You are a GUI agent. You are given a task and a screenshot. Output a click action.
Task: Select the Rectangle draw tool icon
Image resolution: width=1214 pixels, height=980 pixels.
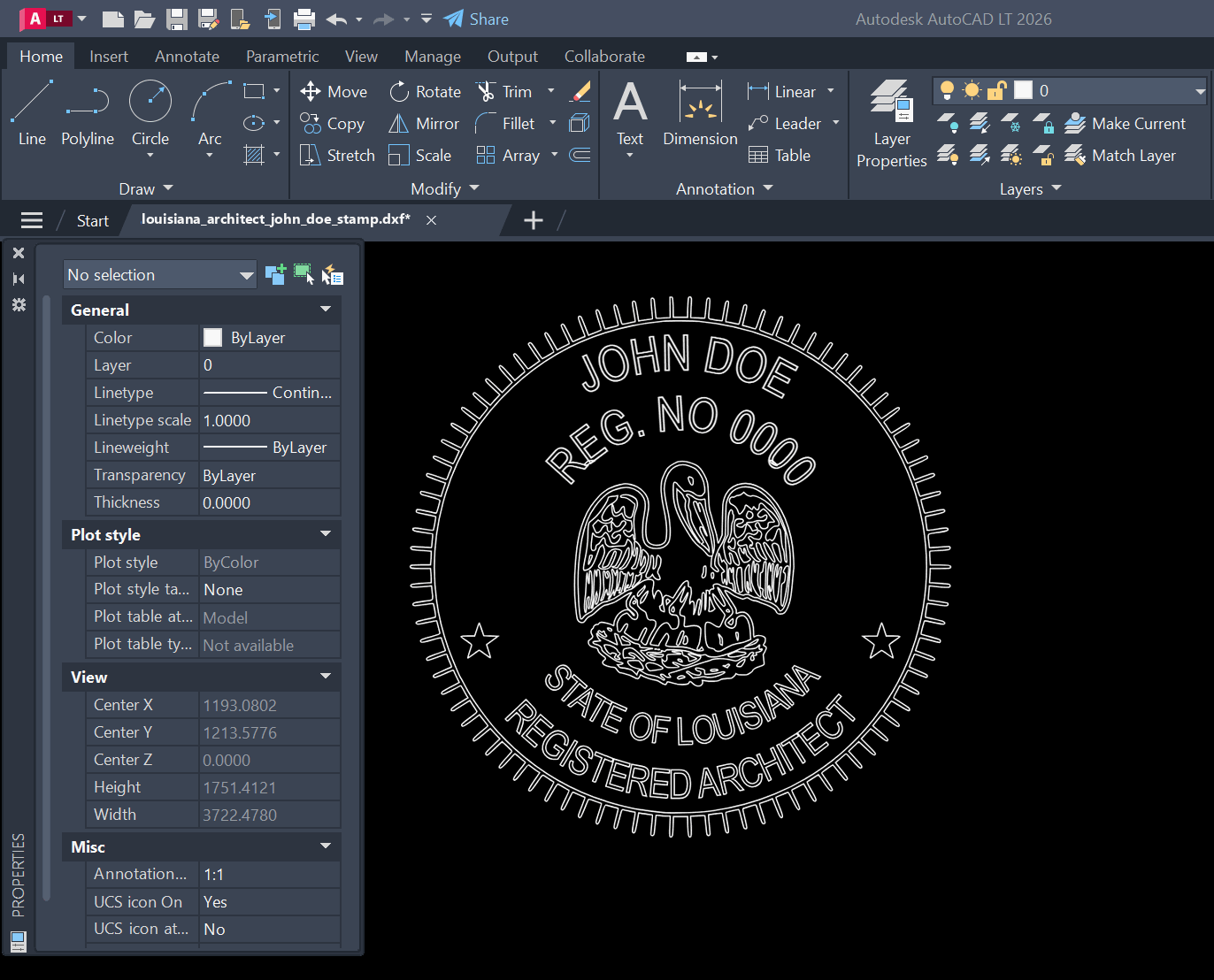point(254,91)
